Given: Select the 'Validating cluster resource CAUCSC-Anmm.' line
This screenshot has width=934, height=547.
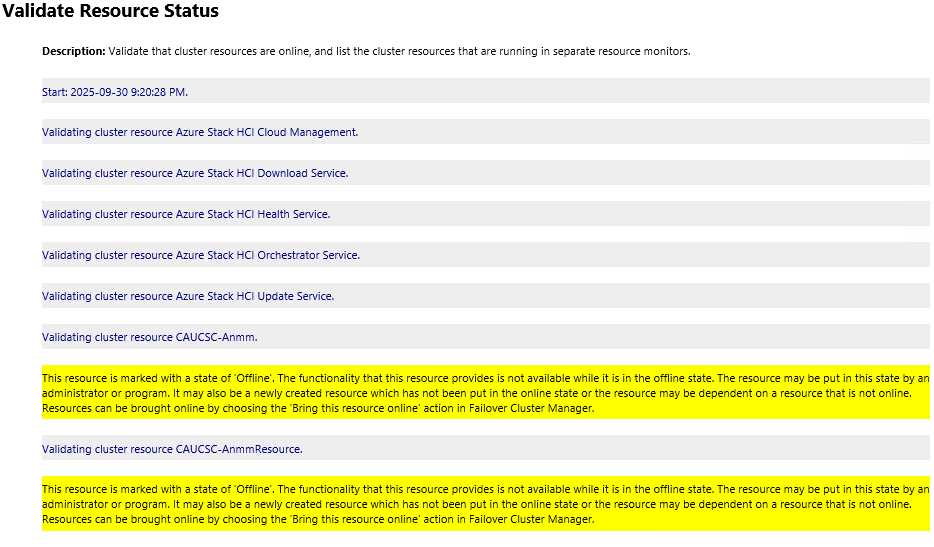Looking at the screenshot, I should (x=485, y=337).
